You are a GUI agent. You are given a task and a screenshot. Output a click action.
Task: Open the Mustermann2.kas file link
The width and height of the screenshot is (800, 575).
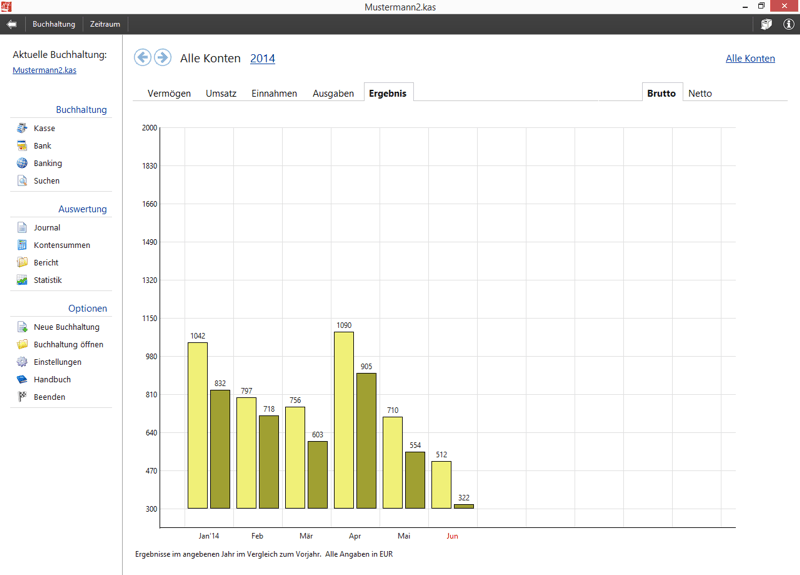coord(44,70)
